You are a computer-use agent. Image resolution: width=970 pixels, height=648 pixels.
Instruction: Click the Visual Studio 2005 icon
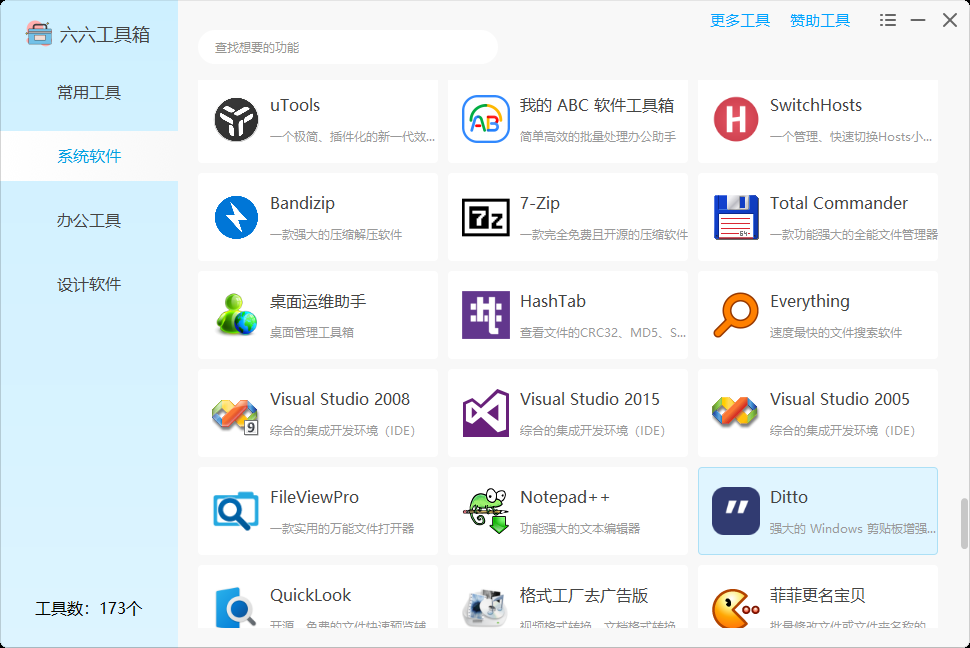pos(735,412)
